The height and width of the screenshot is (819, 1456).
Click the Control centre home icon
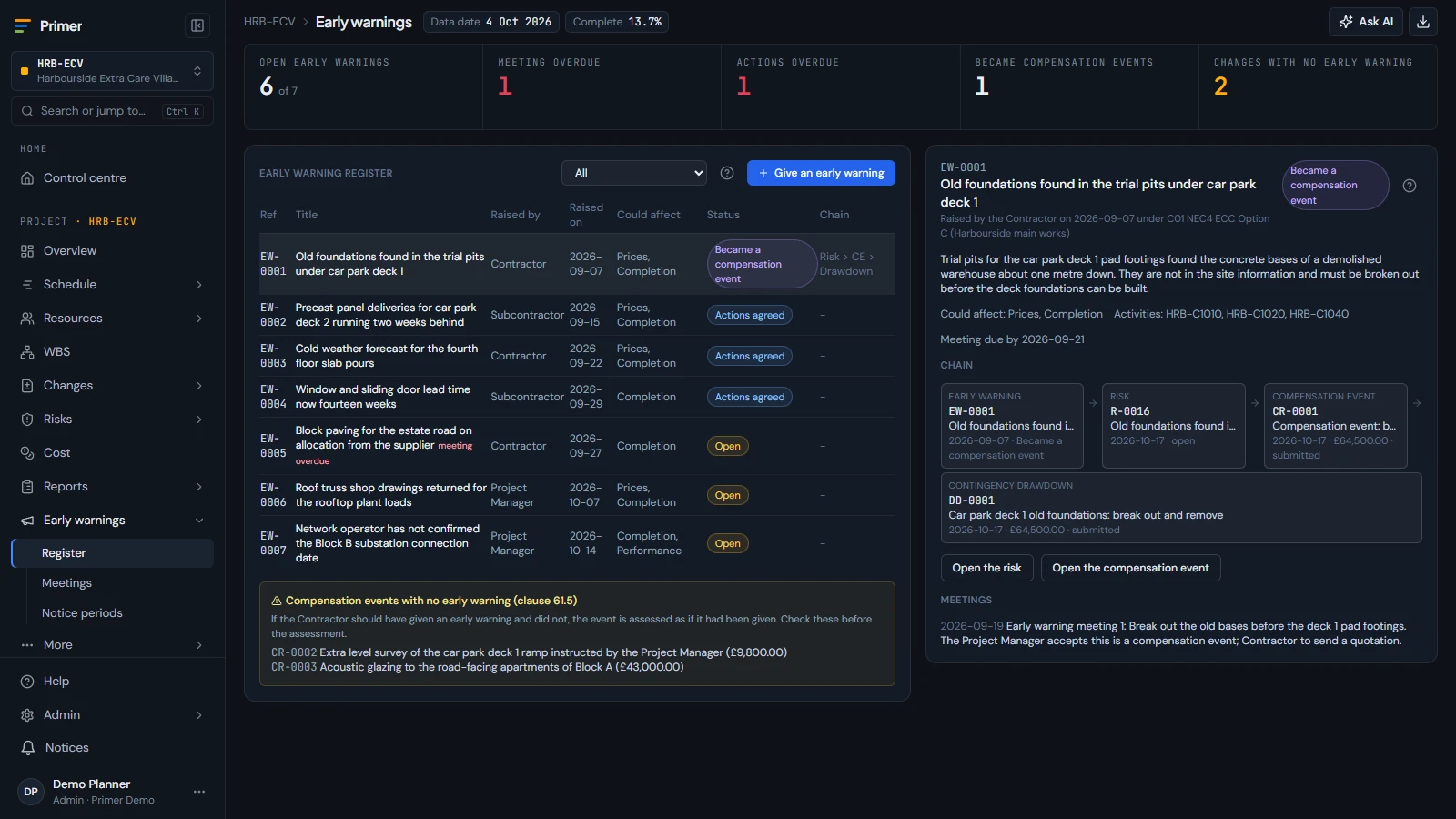tap(27, 178)
